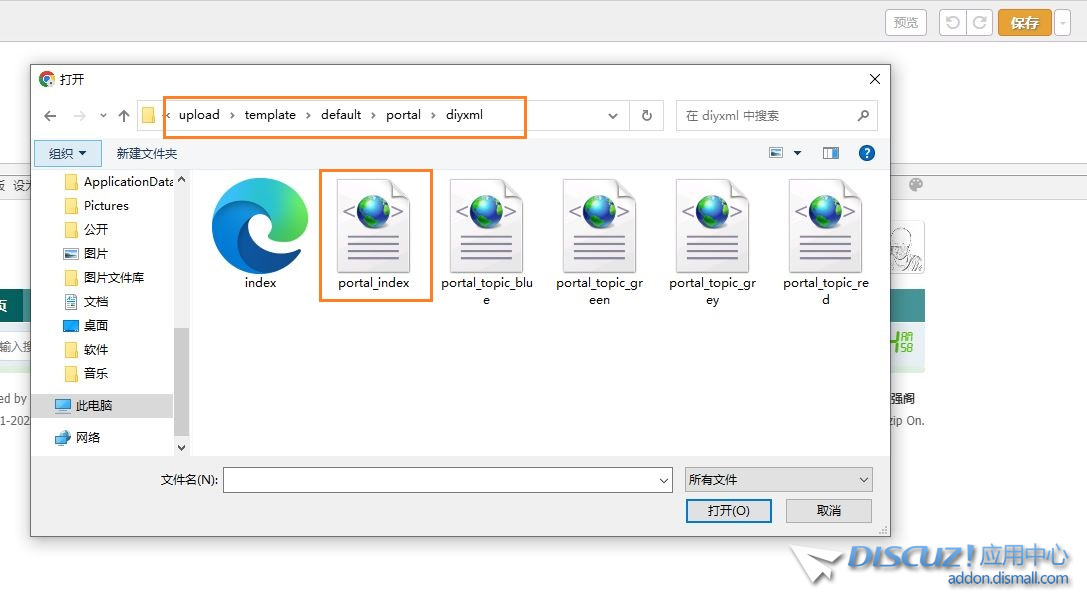1087x604 pixels.
Task: Cancel the dialog with 取消
Action: click(828, 511)
